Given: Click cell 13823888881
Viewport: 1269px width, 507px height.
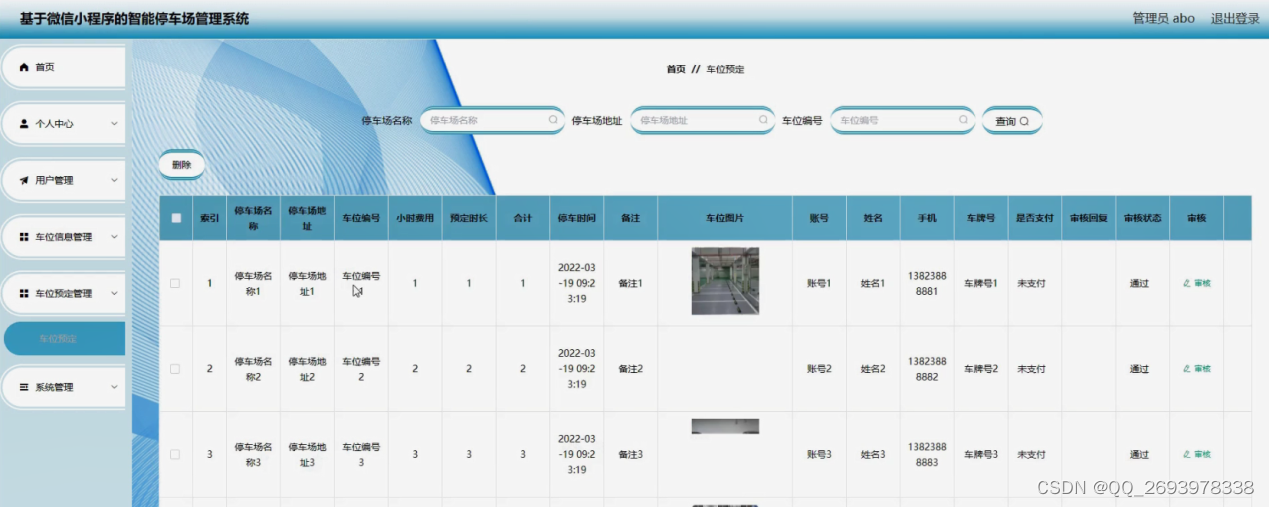Looking at the screenshot, I should 927,283.
